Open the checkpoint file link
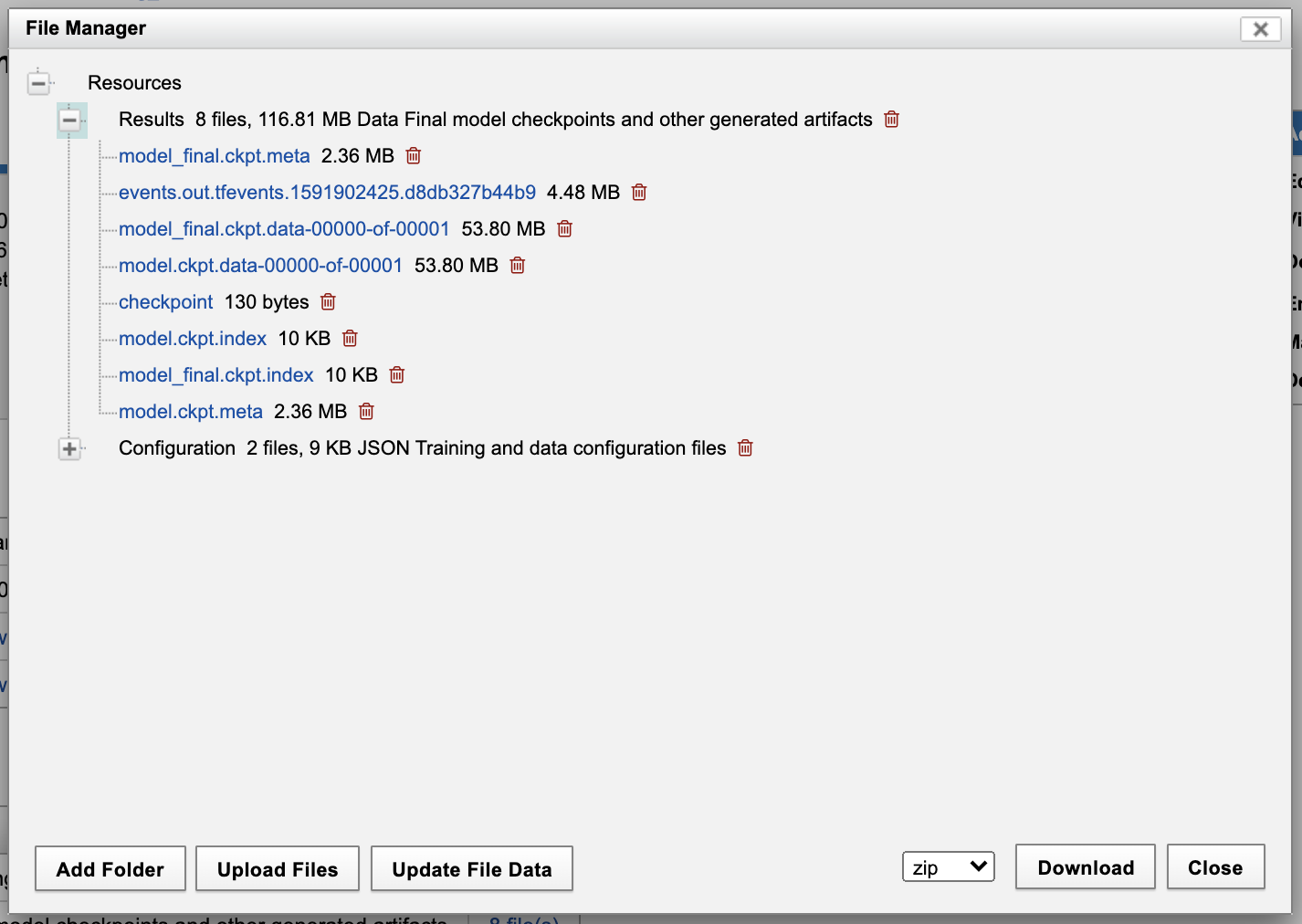 click(x=165, y=302)
